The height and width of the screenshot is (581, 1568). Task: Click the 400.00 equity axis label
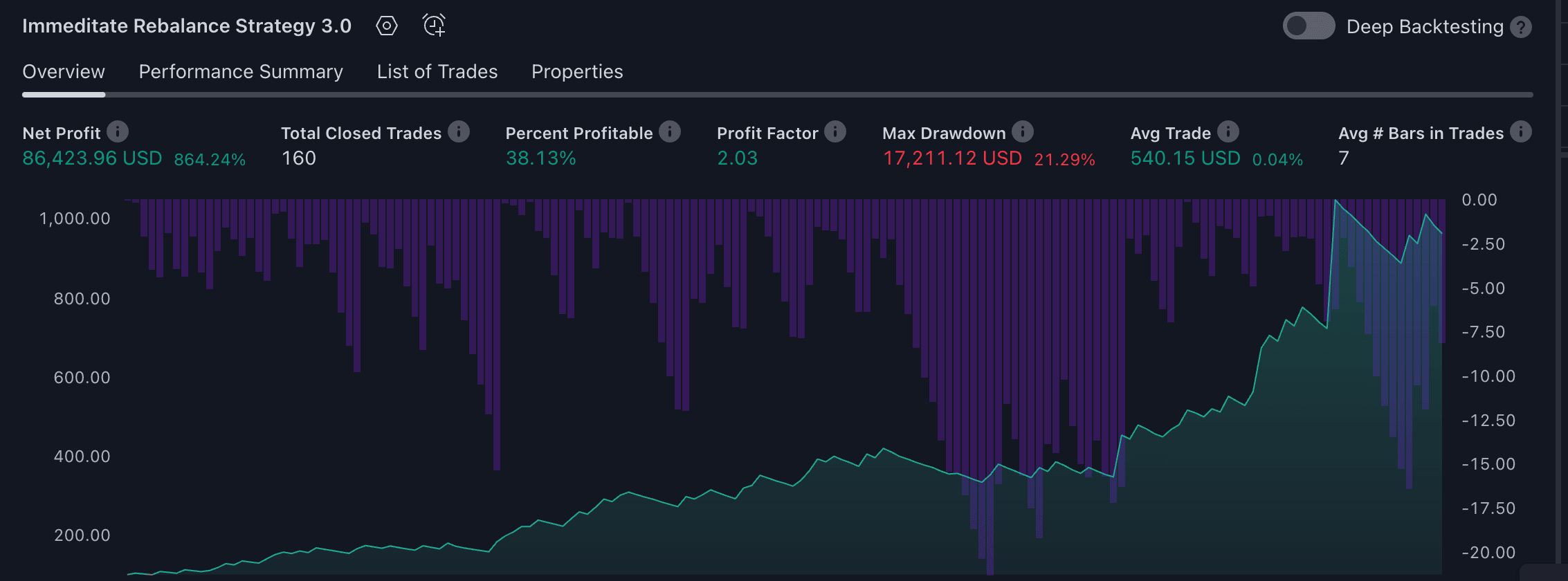coord(82,456)
